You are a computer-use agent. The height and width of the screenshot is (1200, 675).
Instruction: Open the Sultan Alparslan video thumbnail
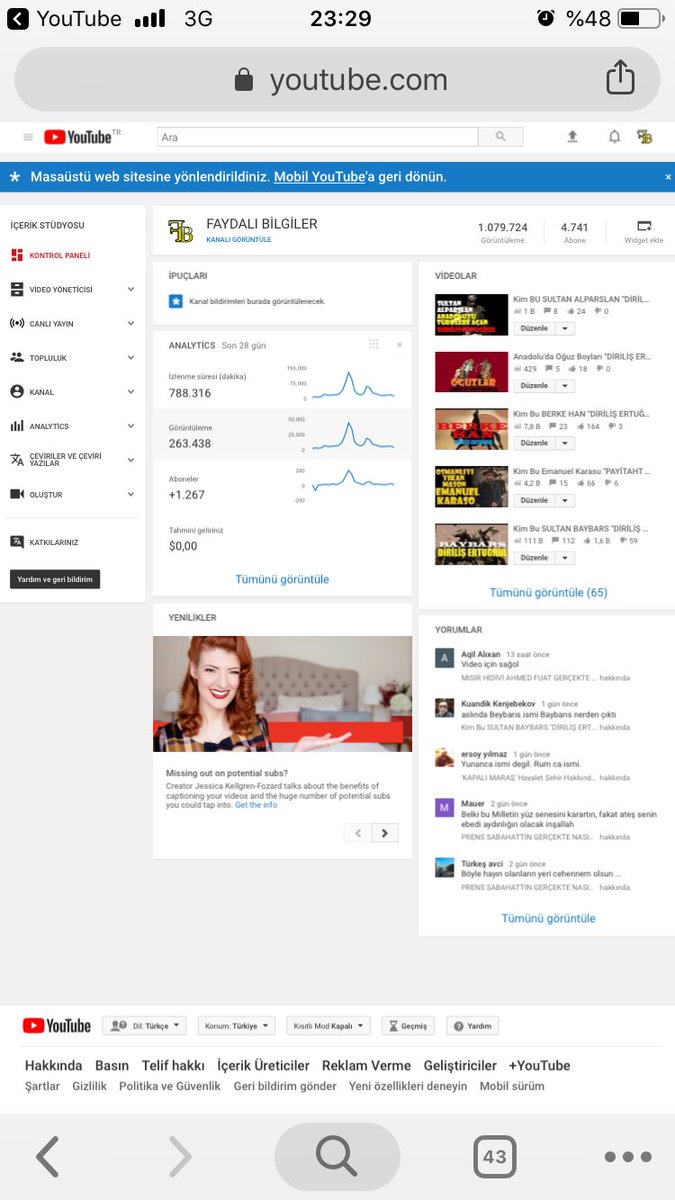[472, 314]
